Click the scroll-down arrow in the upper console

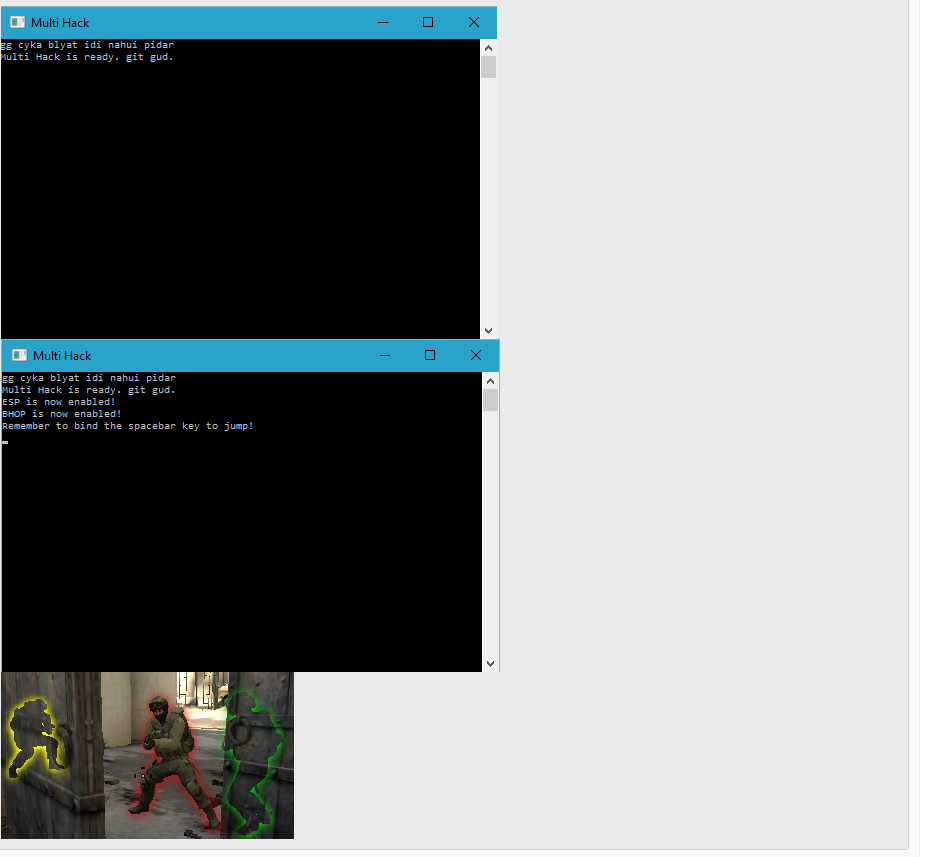pos(488,331)
